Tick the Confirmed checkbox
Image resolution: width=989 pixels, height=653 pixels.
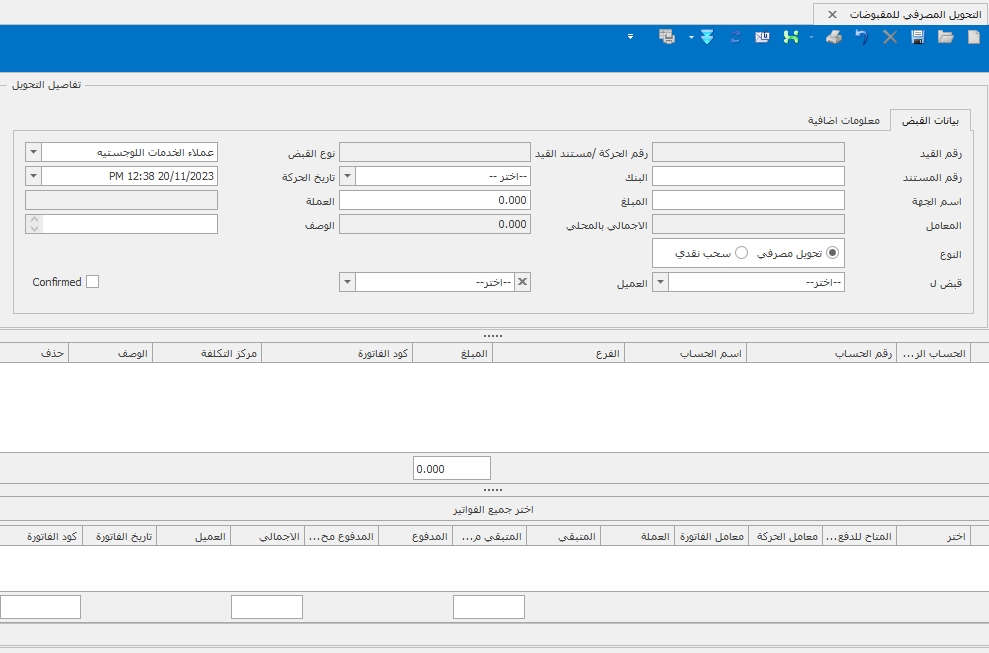[93, 282]
